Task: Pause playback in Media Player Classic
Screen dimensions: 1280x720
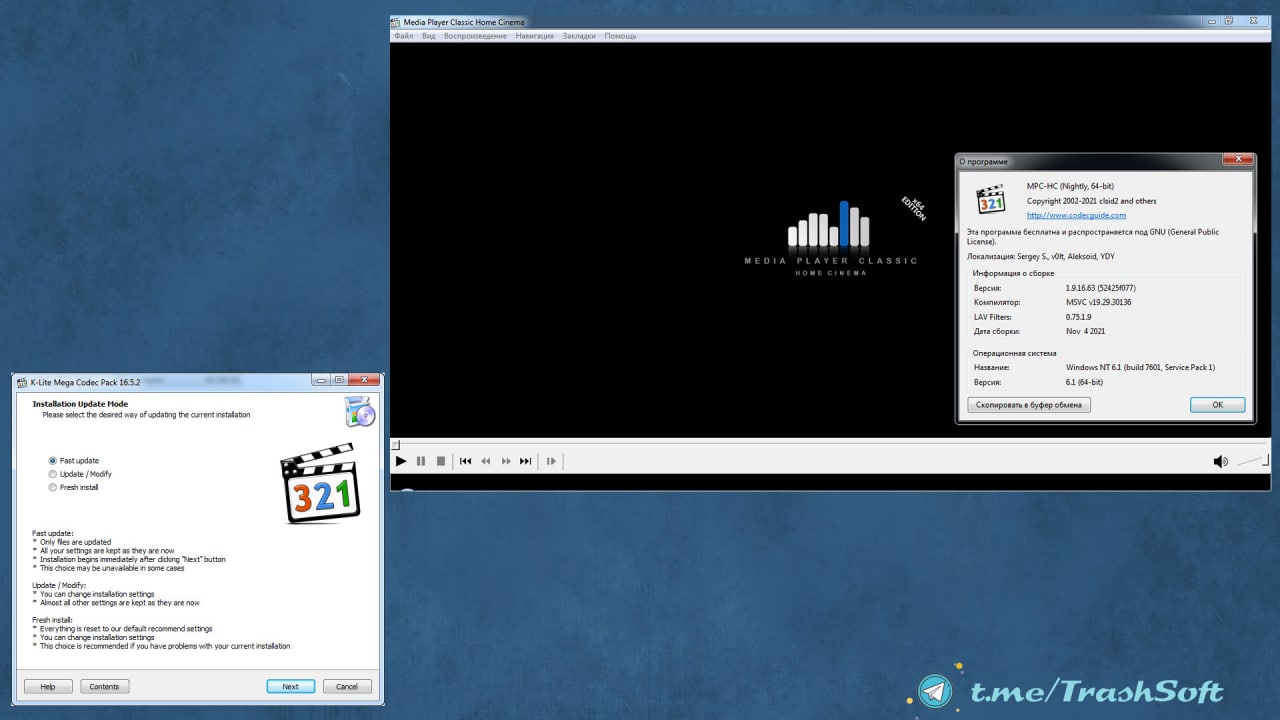Action: [x=421, y=461]
